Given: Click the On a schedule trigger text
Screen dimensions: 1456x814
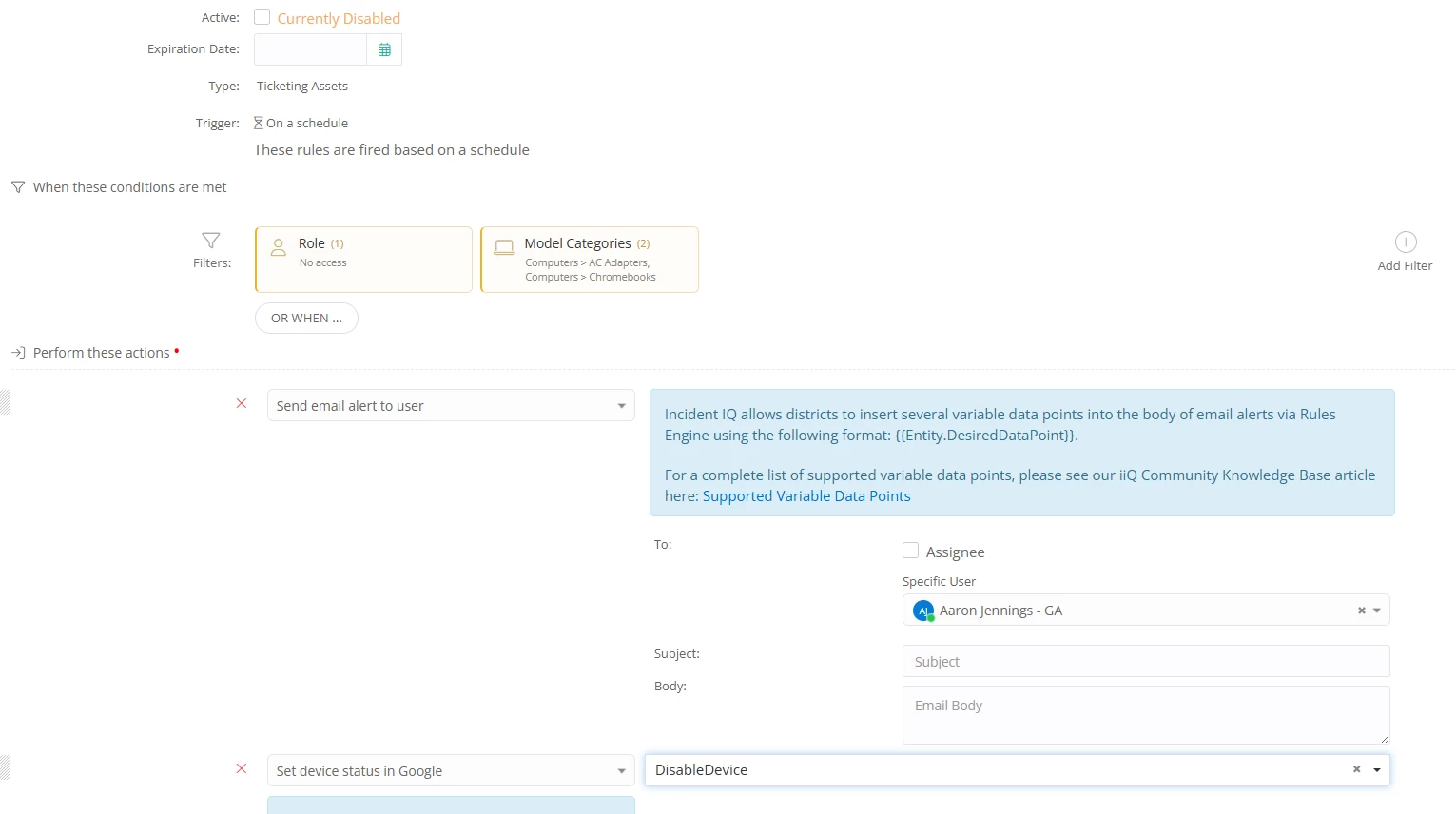Looking at the screenshot, I should [307, 123].
